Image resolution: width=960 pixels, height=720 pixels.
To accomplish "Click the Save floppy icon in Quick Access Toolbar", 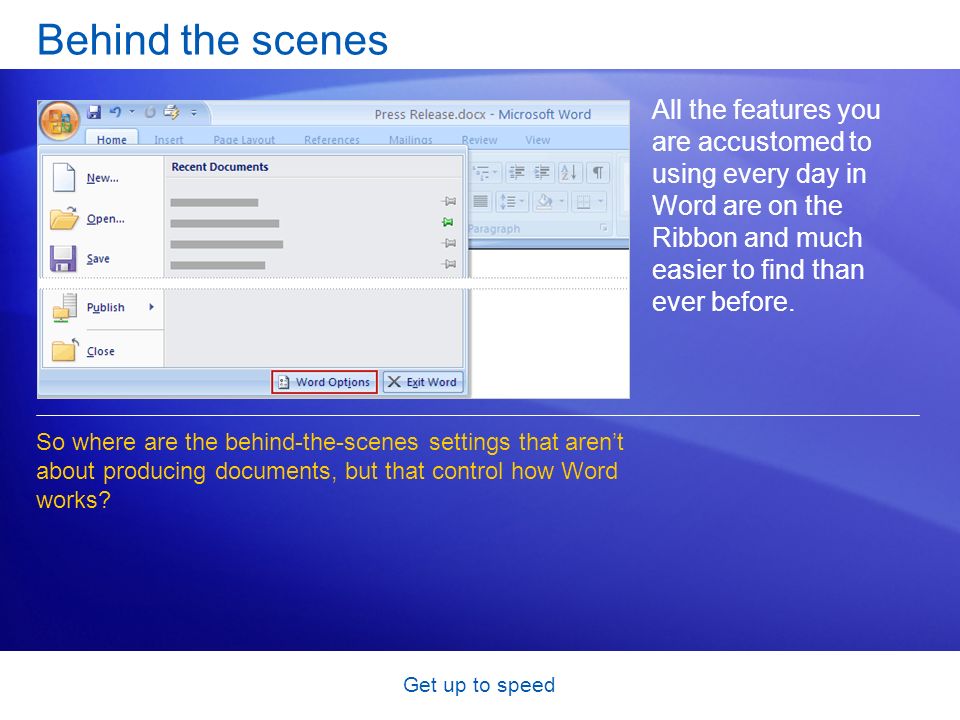I will point(94,112).
